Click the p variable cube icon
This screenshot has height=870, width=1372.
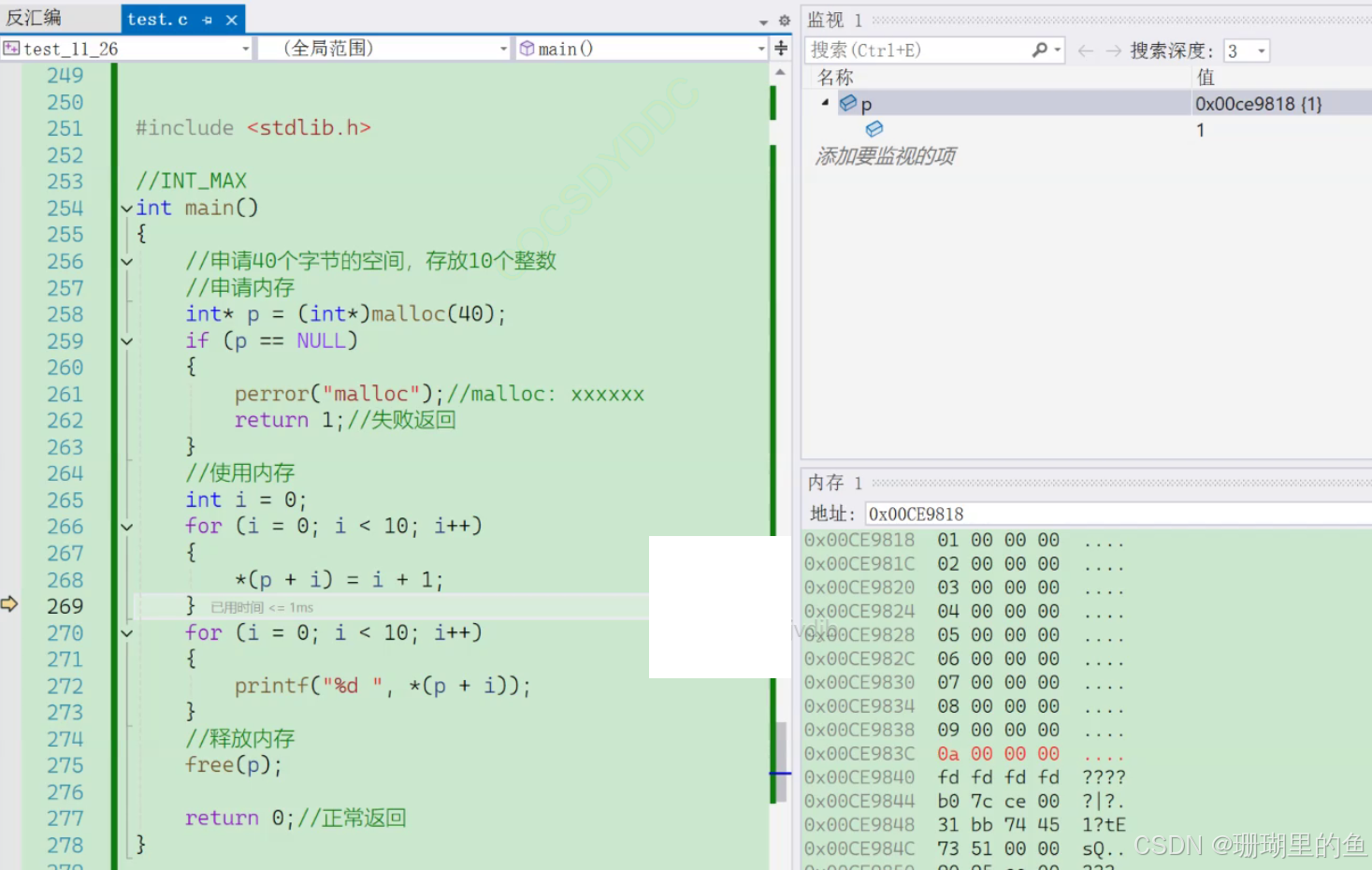848,103
